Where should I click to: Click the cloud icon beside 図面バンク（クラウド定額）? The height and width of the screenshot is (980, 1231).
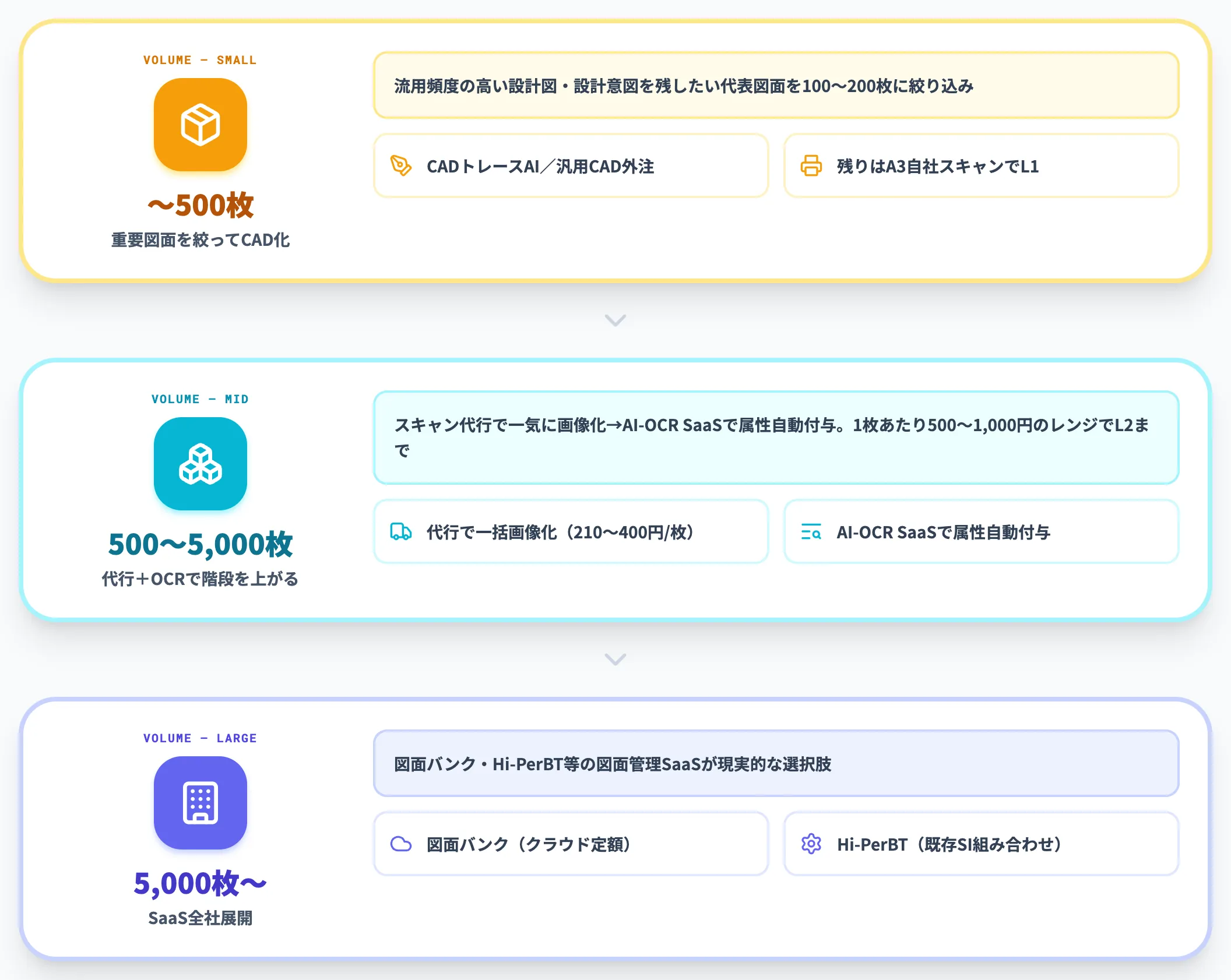401,844
